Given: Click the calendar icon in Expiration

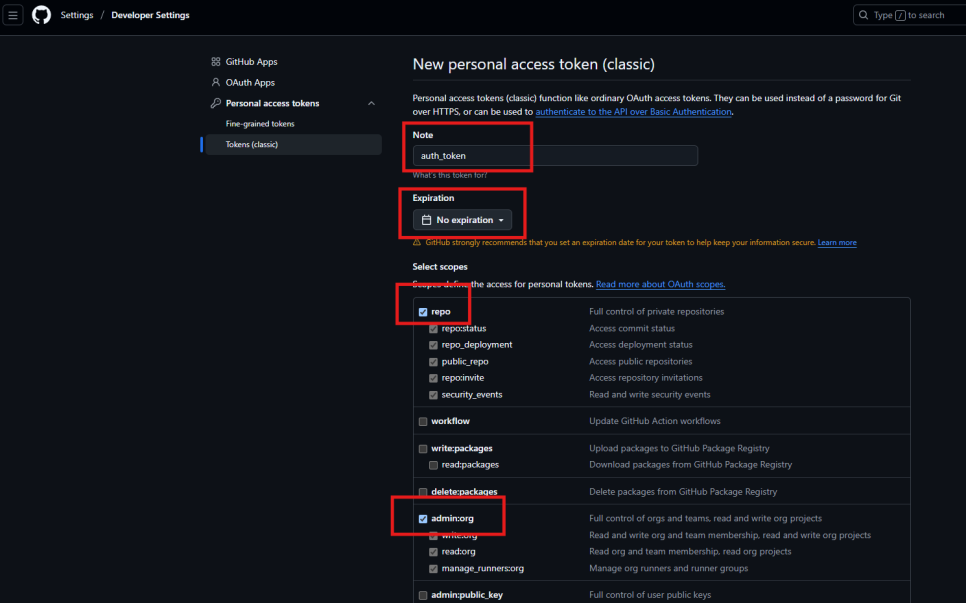Looking at the screenshot, I should tap(426, 220).
